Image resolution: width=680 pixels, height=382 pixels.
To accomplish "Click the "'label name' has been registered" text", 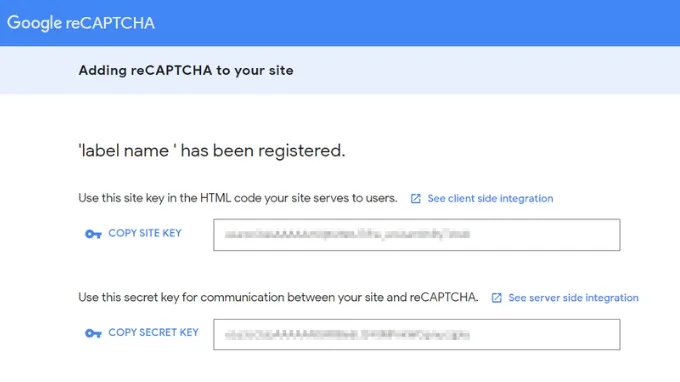I will pyautogui.click(x=212, y=151).
